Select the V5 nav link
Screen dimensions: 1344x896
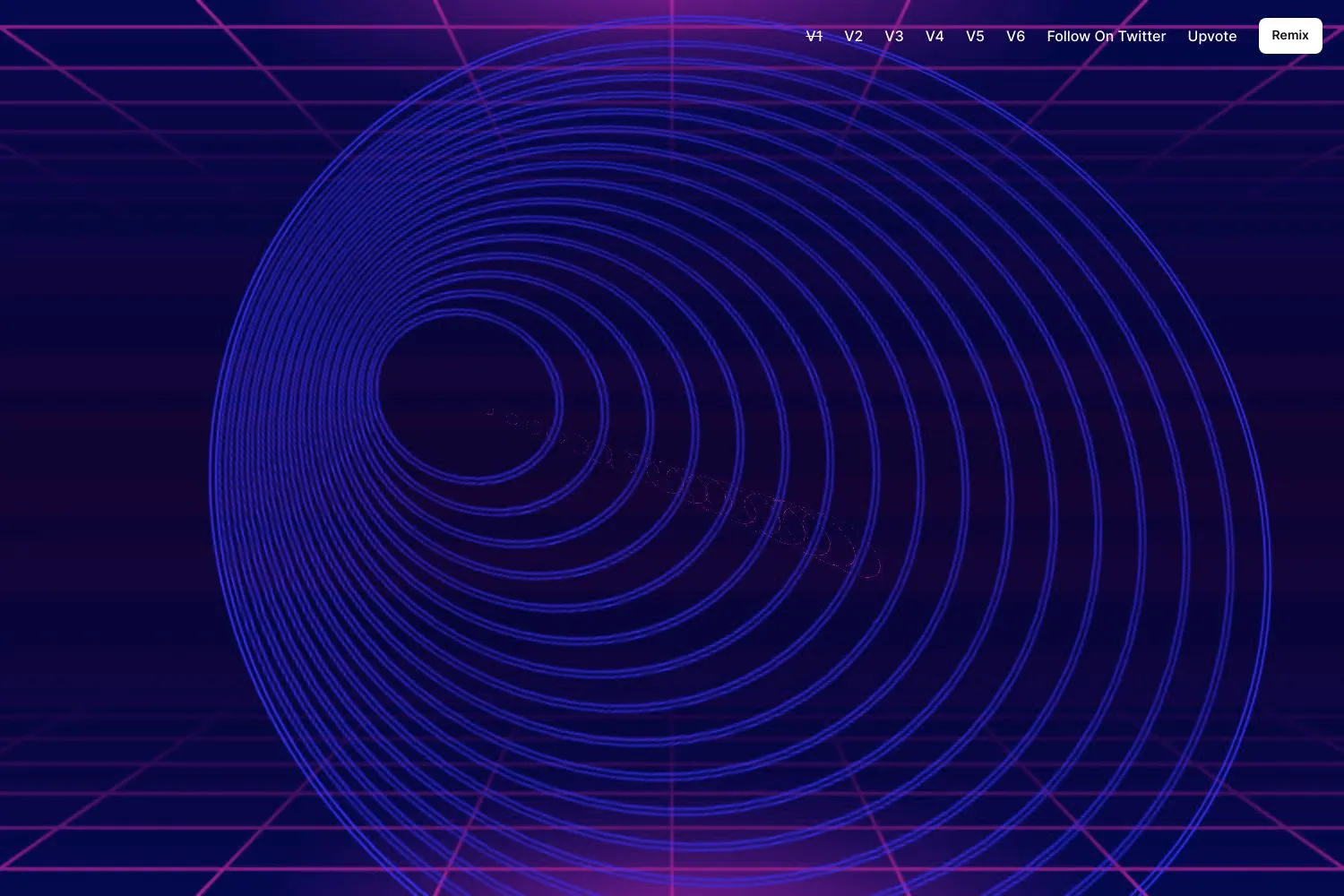(x=975, y=36)
